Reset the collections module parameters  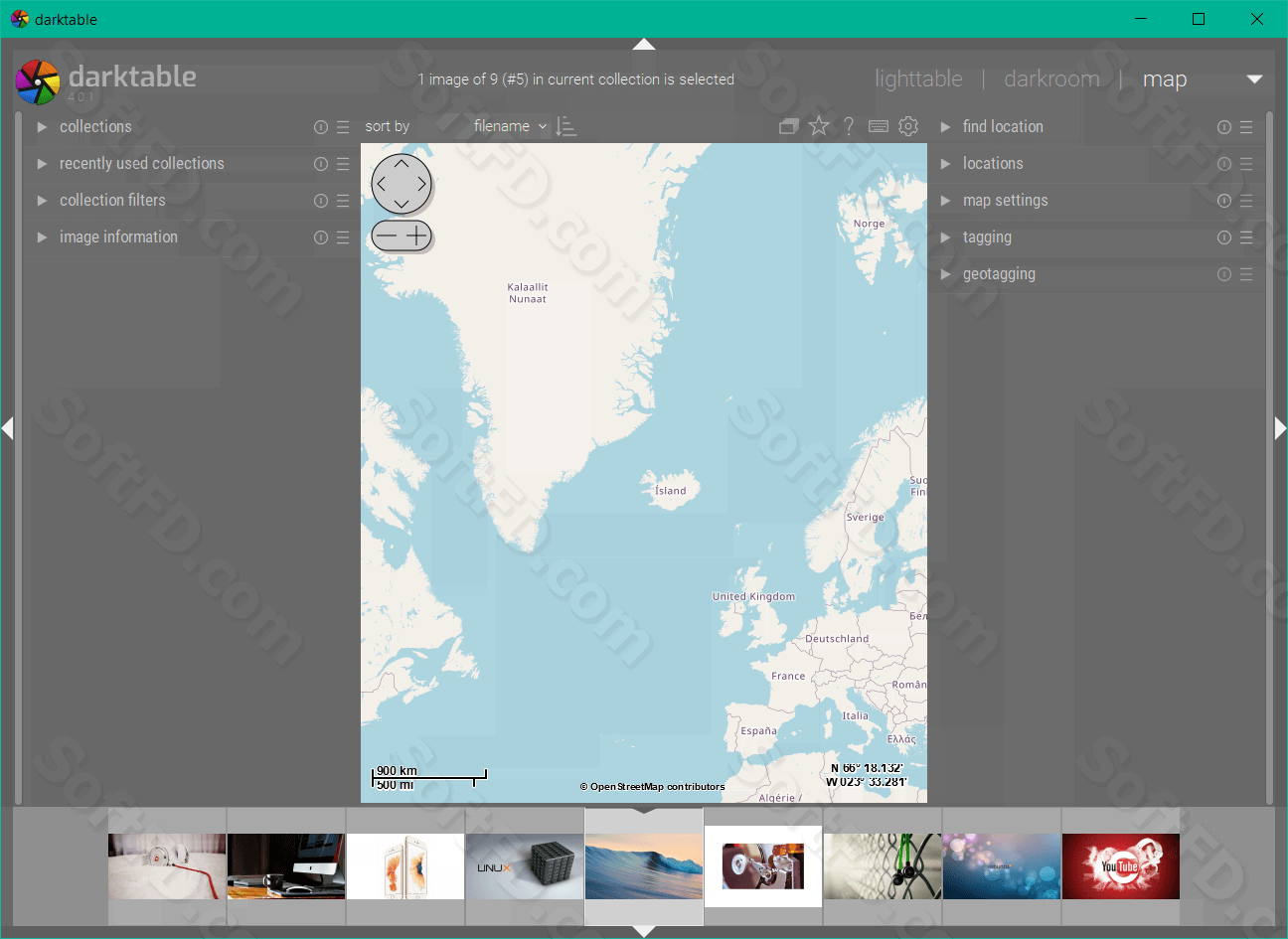pos(321,127)
